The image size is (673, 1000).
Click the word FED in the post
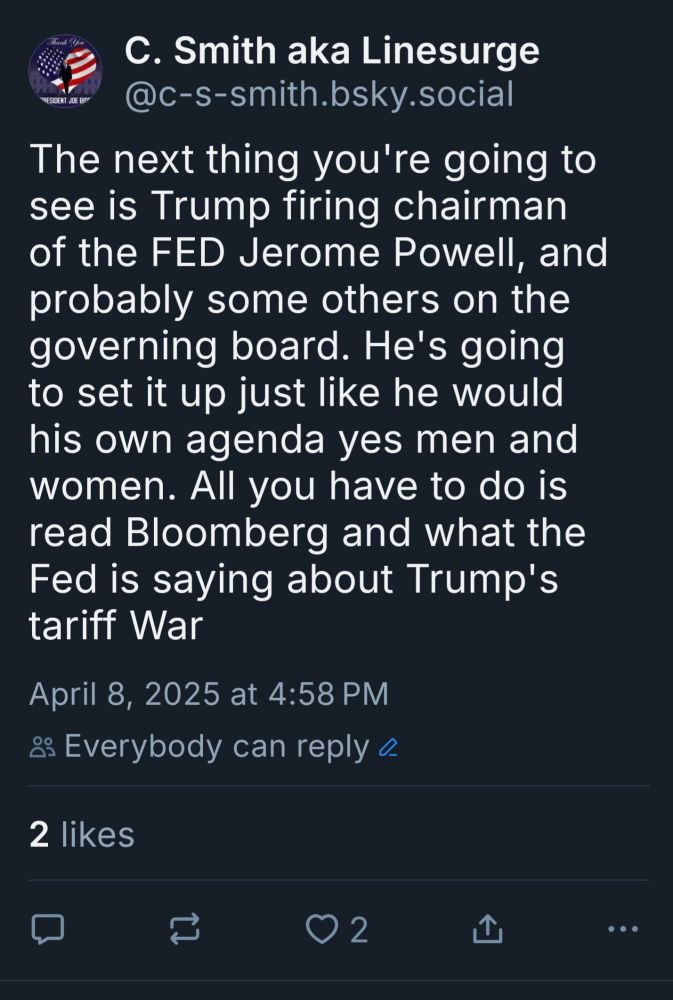click(188, 253)
